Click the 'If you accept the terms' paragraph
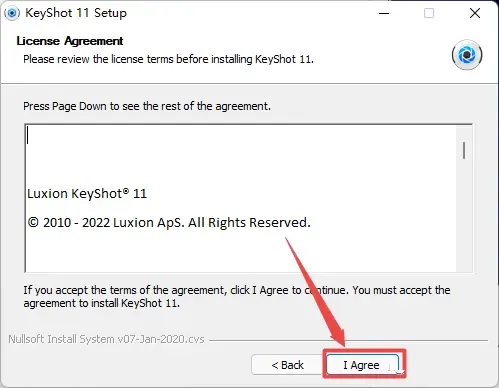The image size is (499, 388). coord(237,296)
